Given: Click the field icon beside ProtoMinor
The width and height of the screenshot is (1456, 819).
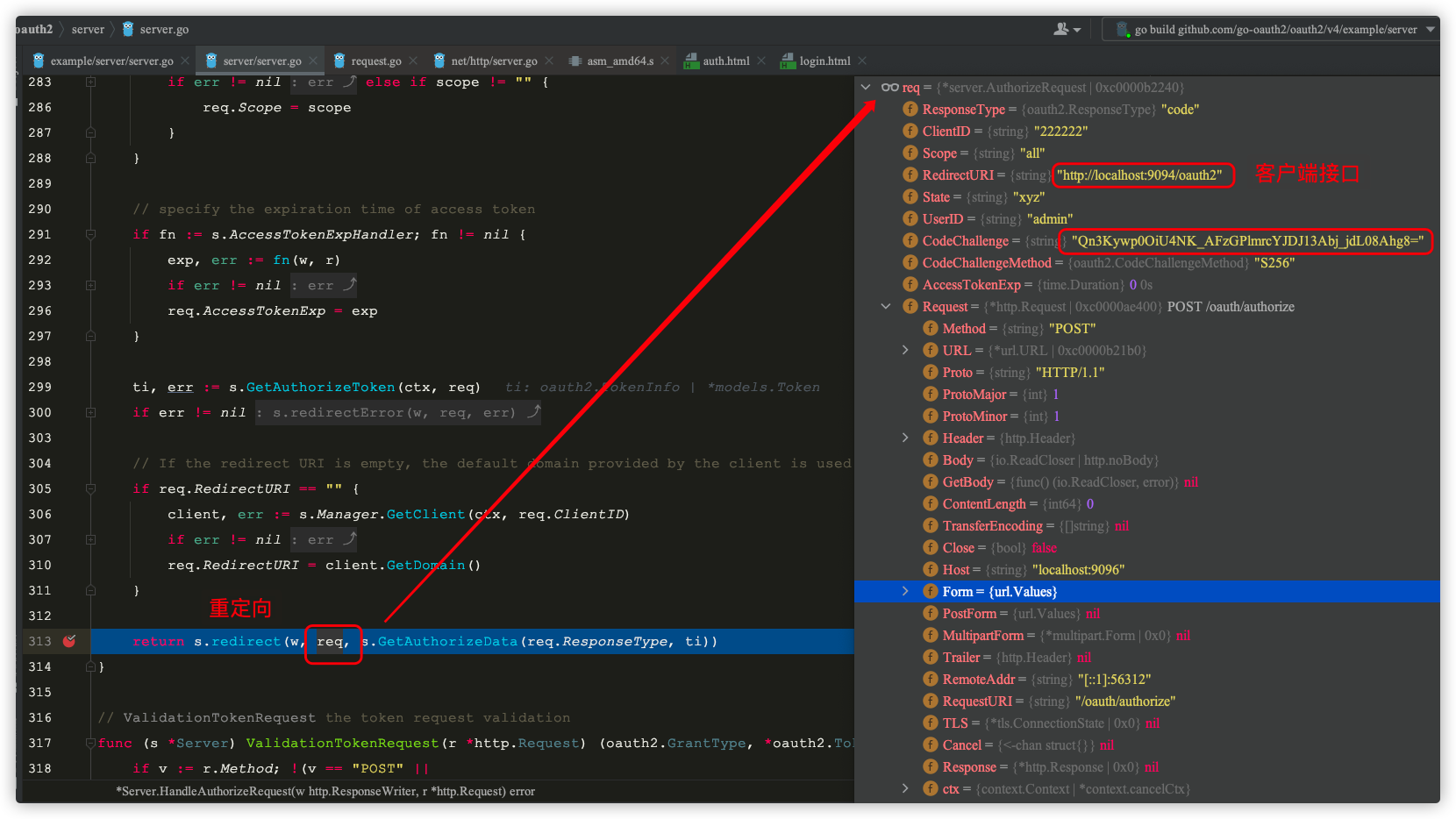Looking at the screenshot, I should click(931, 416).
